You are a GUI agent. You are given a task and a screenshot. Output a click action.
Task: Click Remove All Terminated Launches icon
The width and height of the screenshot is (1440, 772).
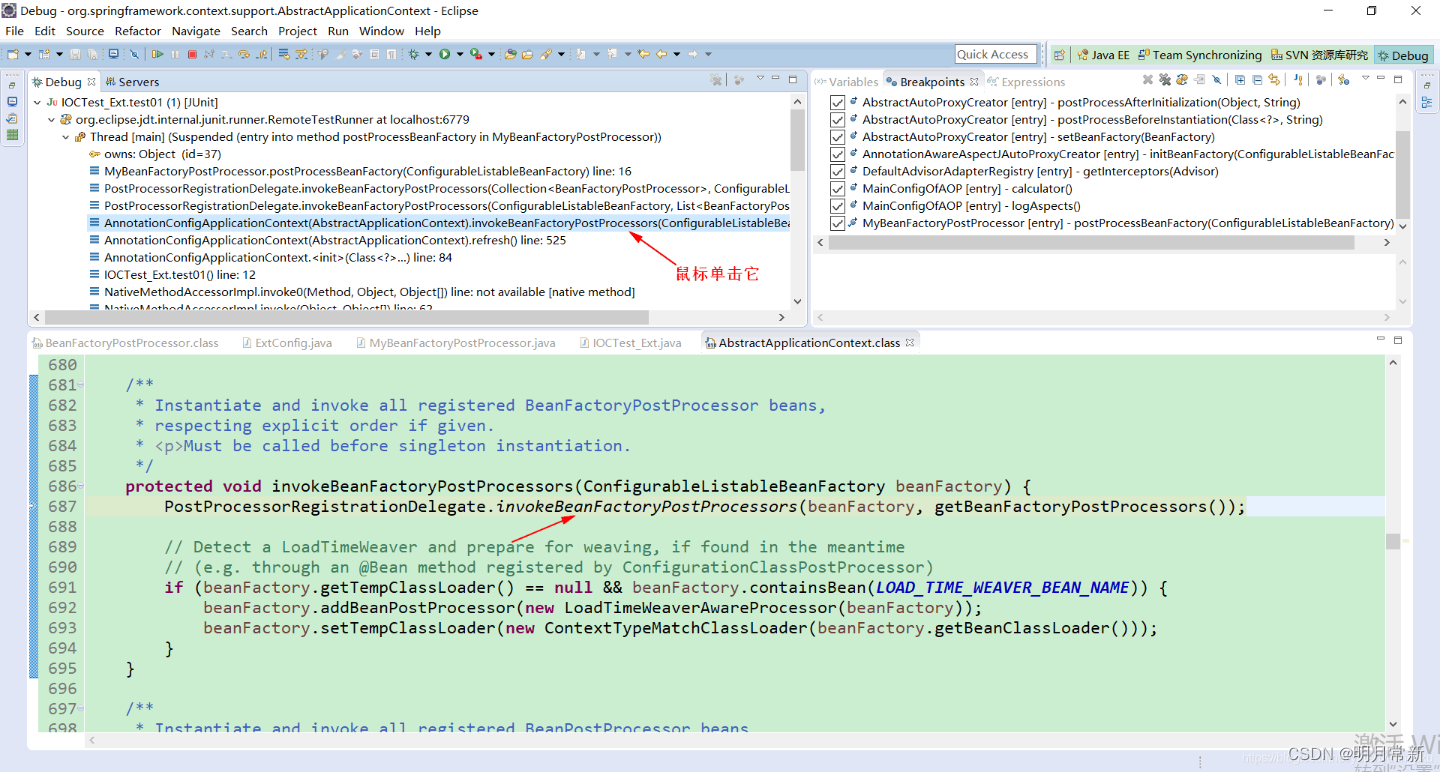click(x=715, y=80)
